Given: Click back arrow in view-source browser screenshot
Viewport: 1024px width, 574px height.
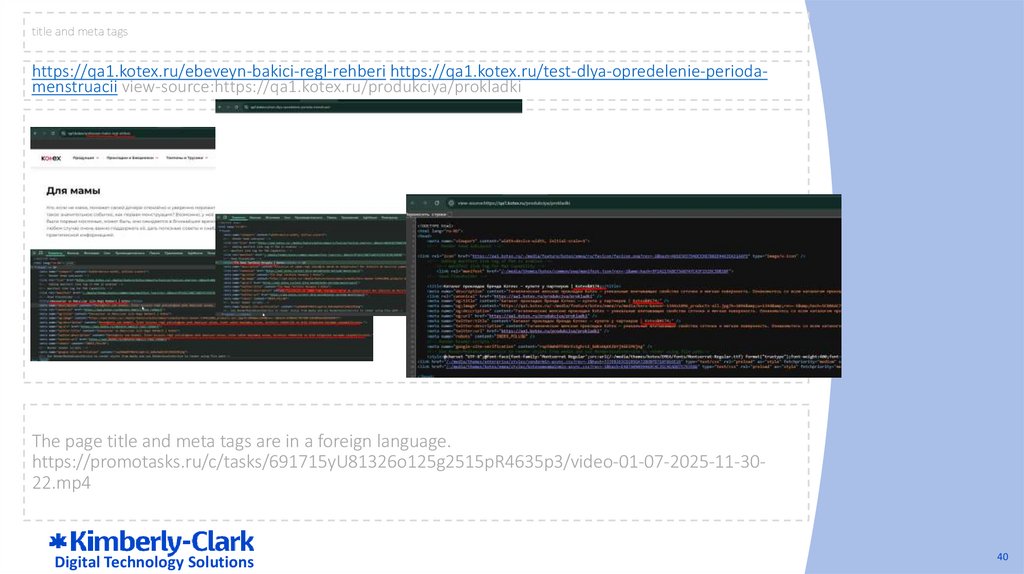Looking at the screenshot, I should tap(413, 203).
